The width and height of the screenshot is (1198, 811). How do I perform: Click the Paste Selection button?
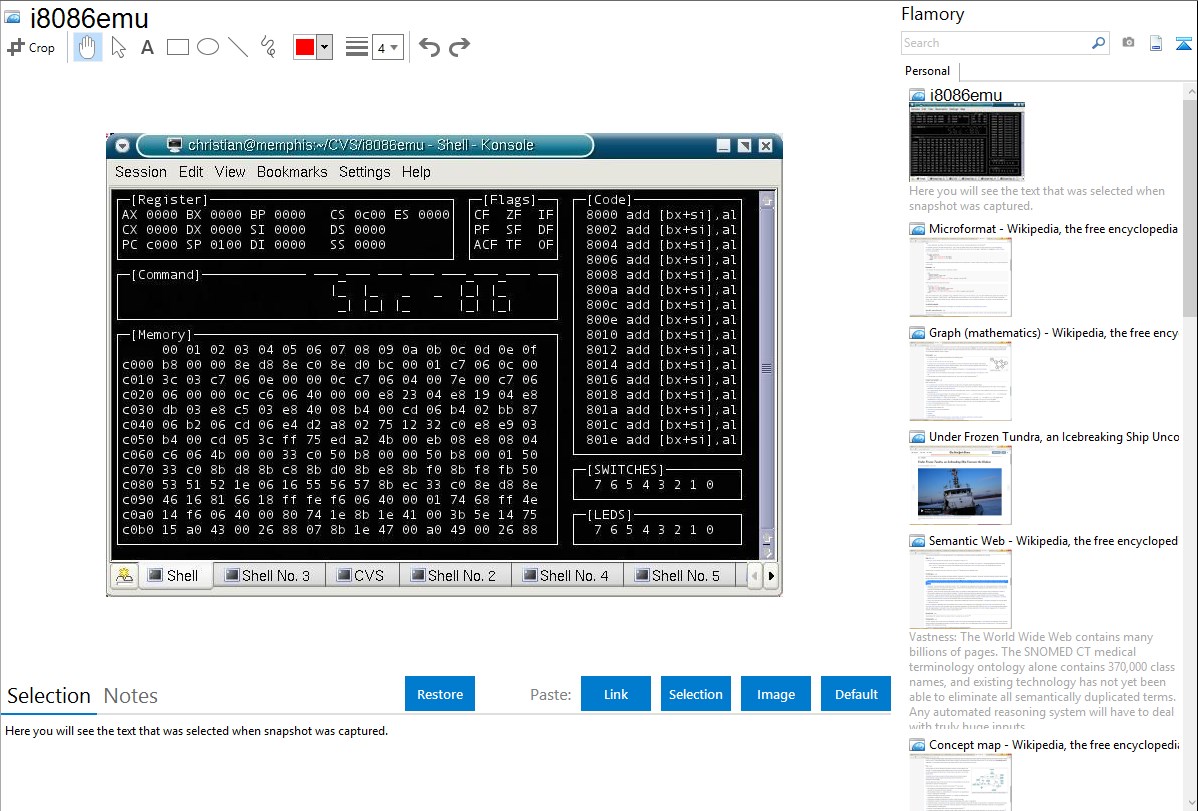tap(695, 694)
